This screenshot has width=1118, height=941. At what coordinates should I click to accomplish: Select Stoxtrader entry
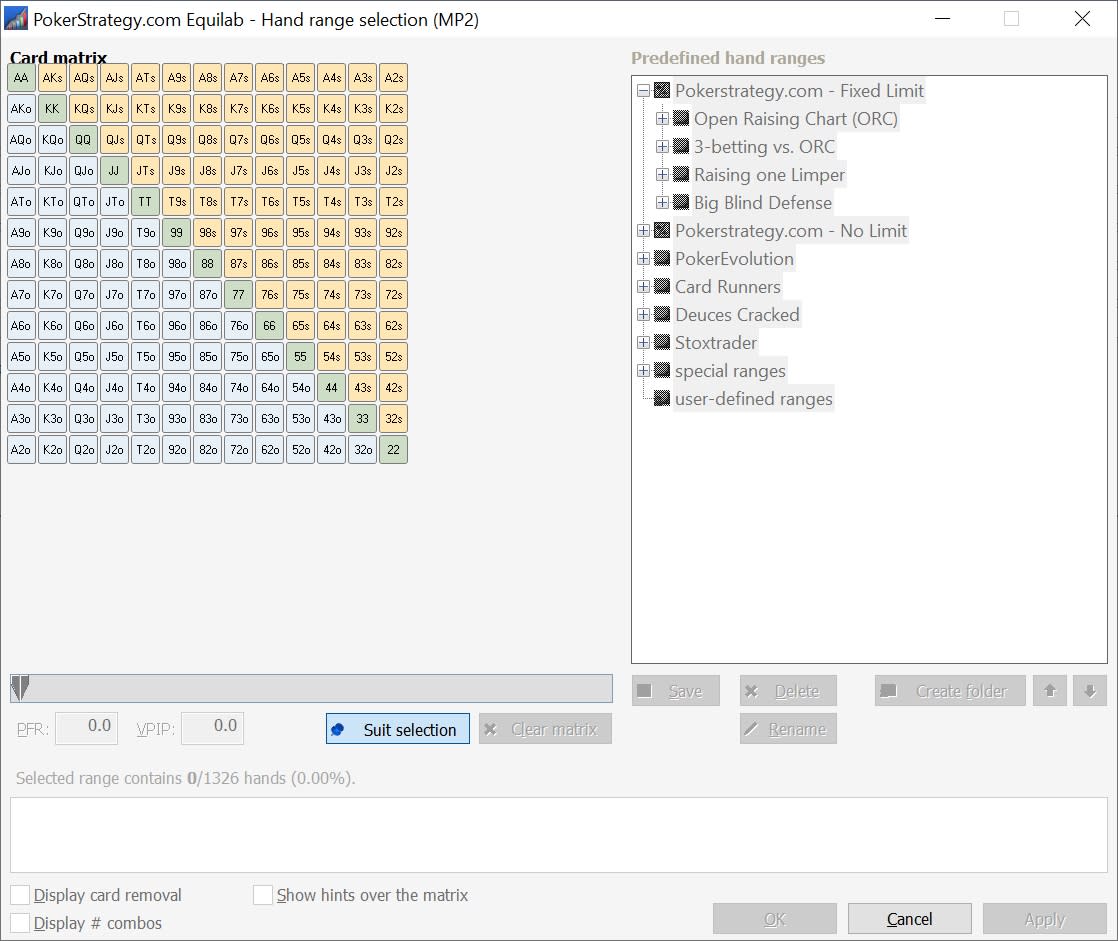coord(716,342)
